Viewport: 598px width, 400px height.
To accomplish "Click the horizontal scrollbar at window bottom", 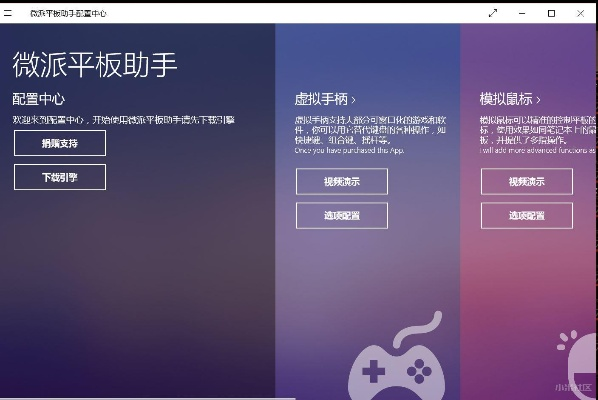I will (x=148, y=398).
